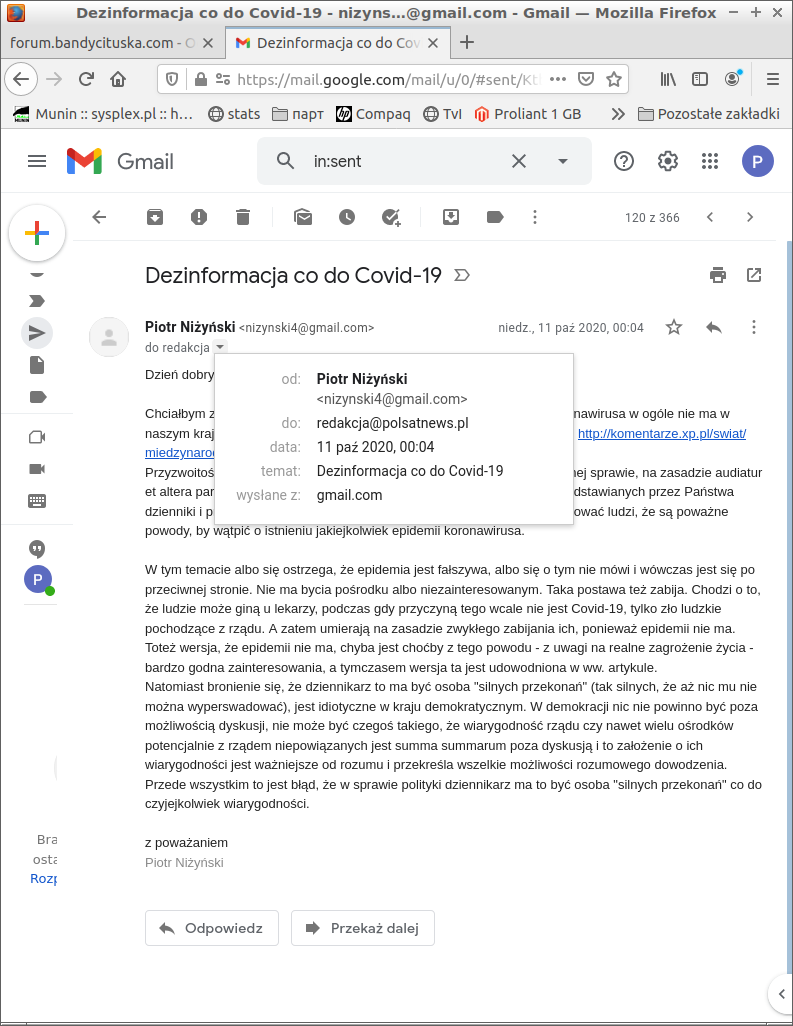The height and width of the screenshot is (1026, 793).
Task: Open message in new window
Action: (x=754, y=275)
